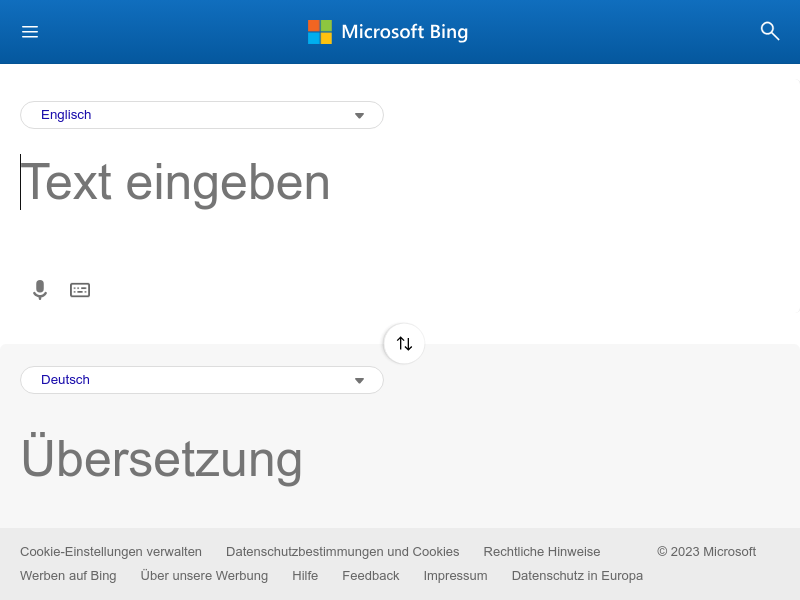Viewport: 800px width, 600px height.
Task: Click the search magnifier icon
Action: point(769,31)
